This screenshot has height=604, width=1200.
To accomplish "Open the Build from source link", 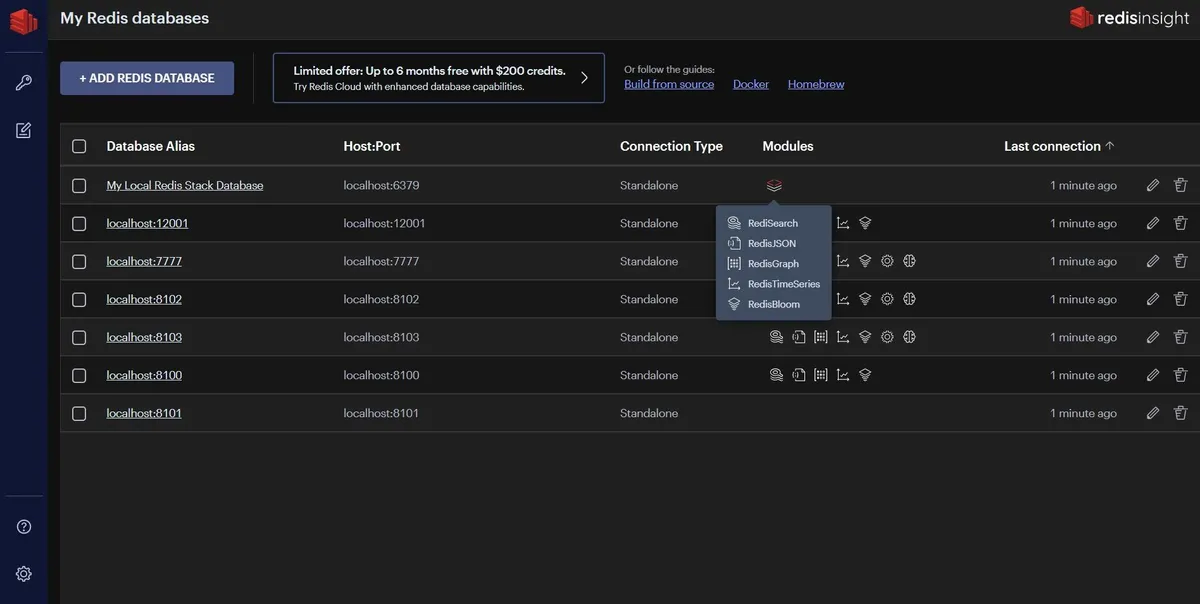I will (x=669, y=82).
